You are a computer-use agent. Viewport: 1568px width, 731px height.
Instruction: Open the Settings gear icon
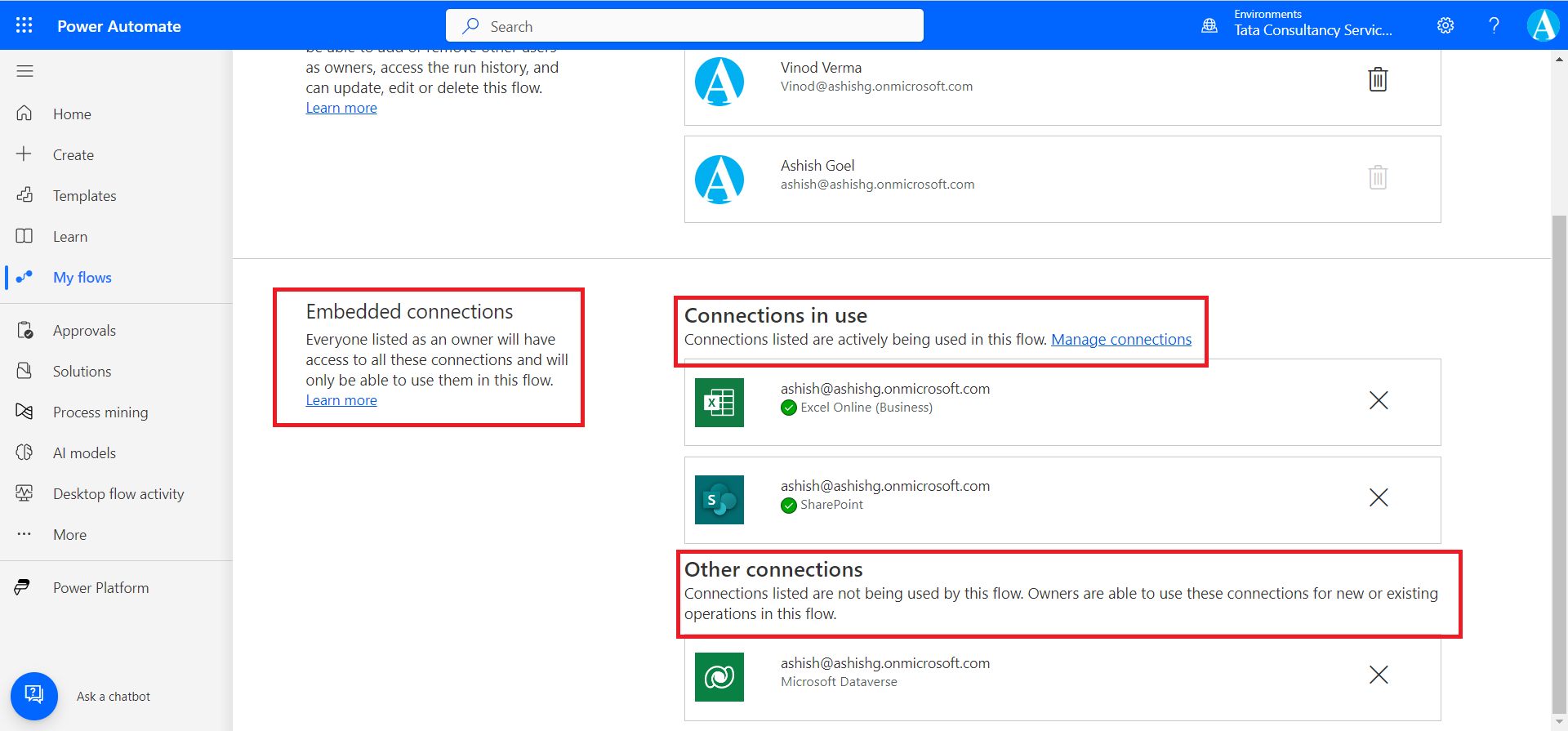coord(1445,25)
